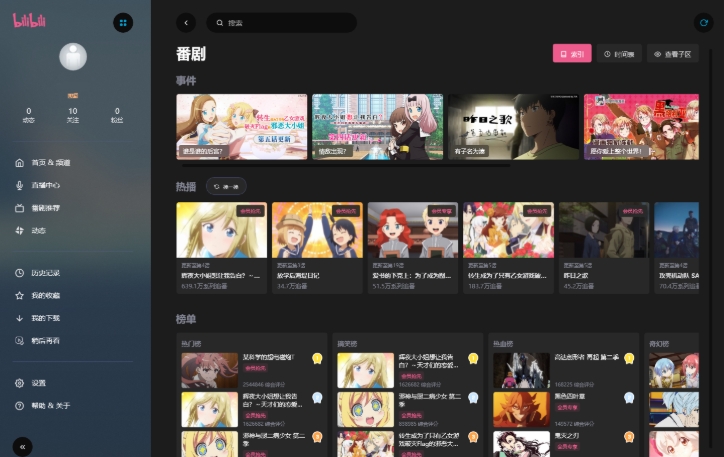Open the user avatar profile
Viewport: 724px width, 457px height.
(x=73, y=57)
